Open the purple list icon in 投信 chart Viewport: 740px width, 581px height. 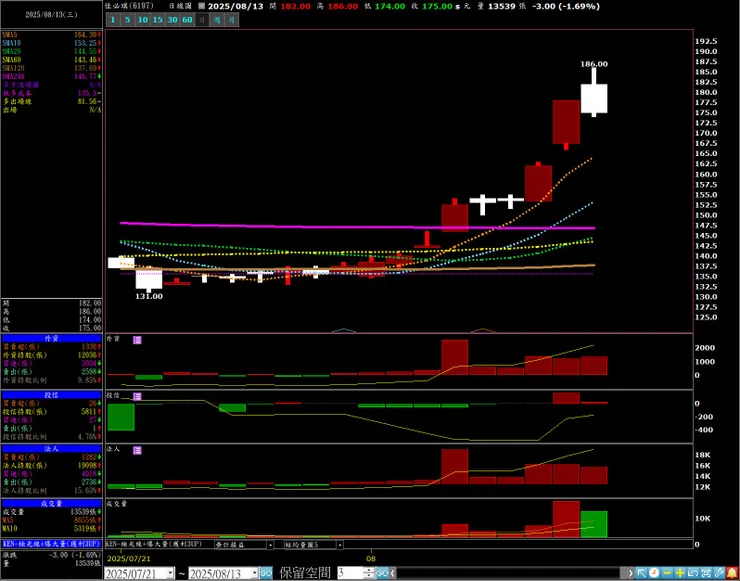(137, 396)
